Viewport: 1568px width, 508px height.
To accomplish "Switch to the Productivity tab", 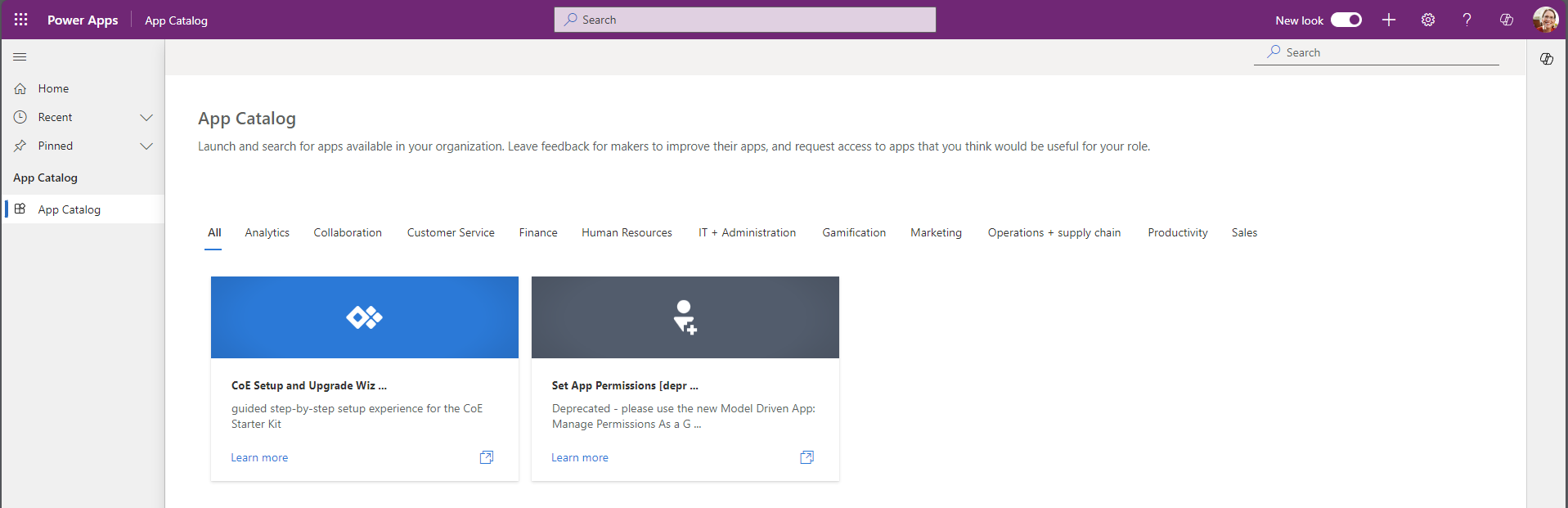I will coord(1178,232).
